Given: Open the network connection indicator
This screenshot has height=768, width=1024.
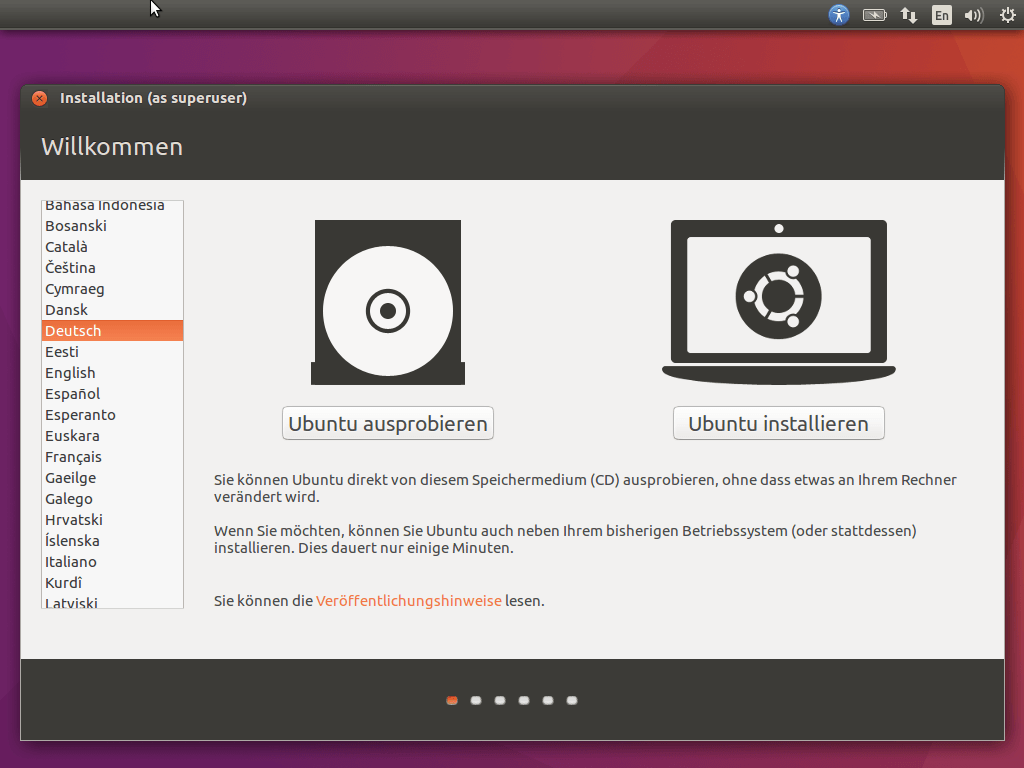Looking at the screenshot, I should coord(908,14).
